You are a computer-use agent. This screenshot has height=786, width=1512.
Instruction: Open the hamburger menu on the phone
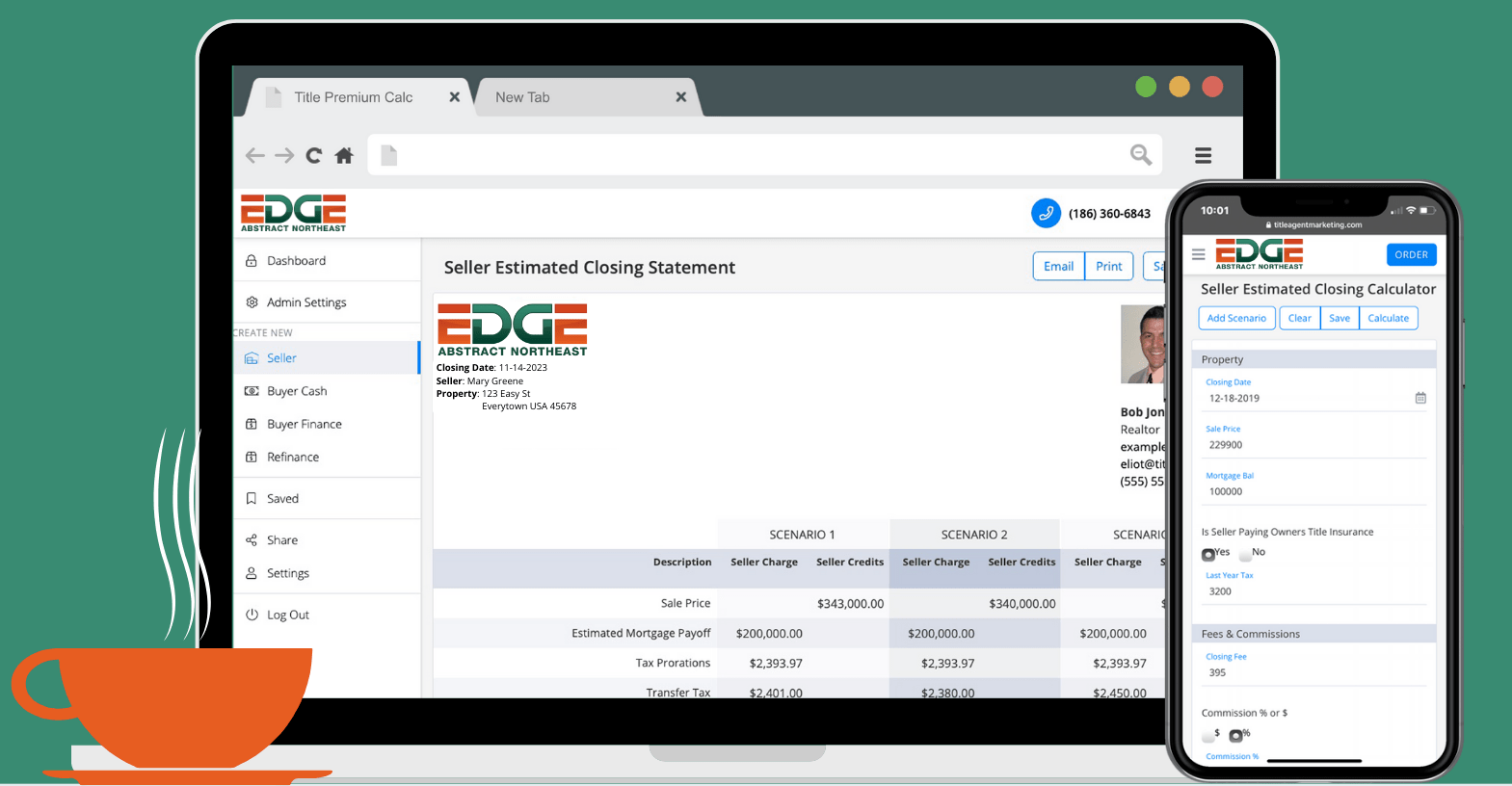pos(1199,254)
